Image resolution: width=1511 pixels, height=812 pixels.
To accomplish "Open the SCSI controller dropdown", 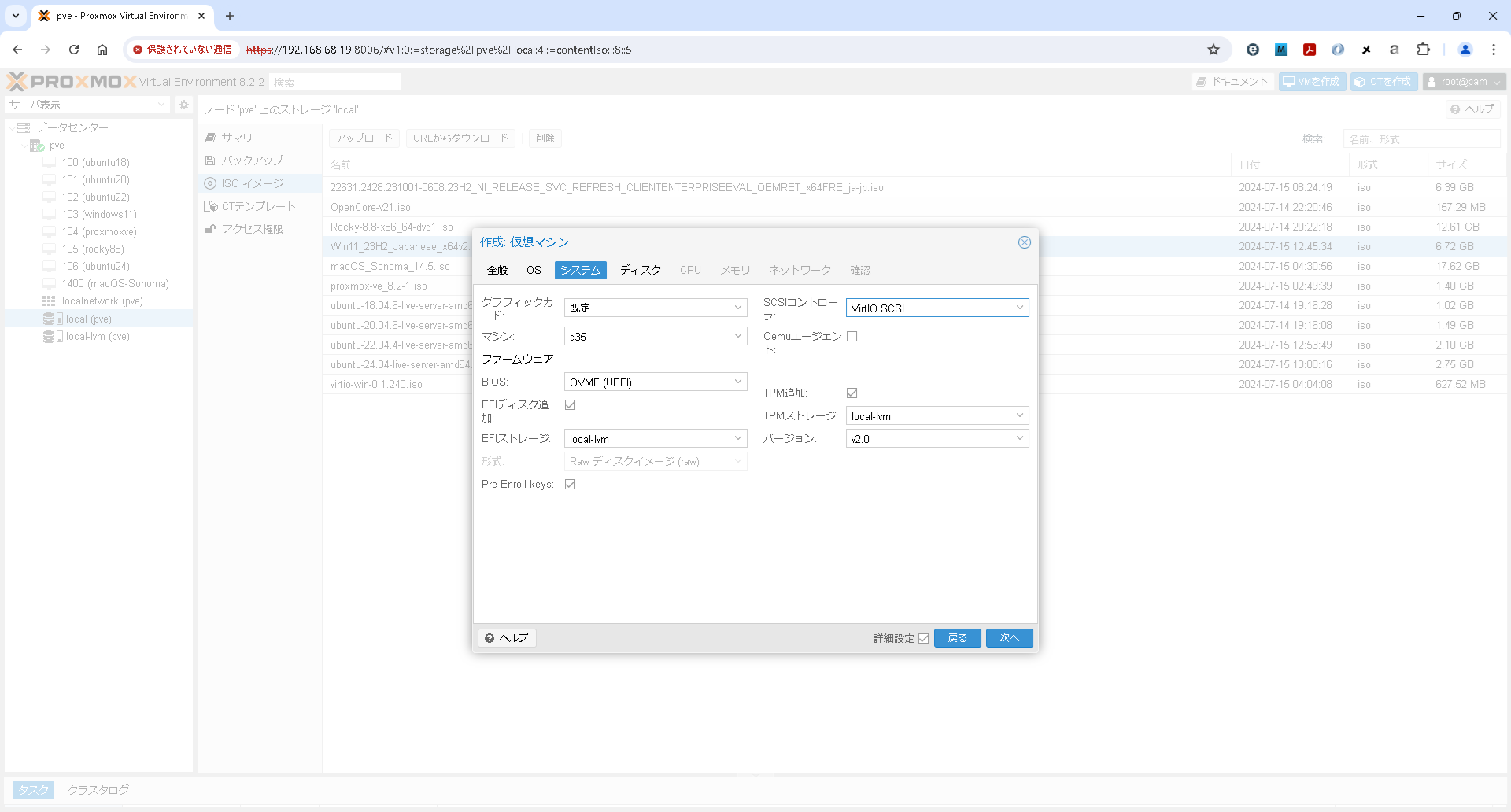I will click(x=937, y=308).
